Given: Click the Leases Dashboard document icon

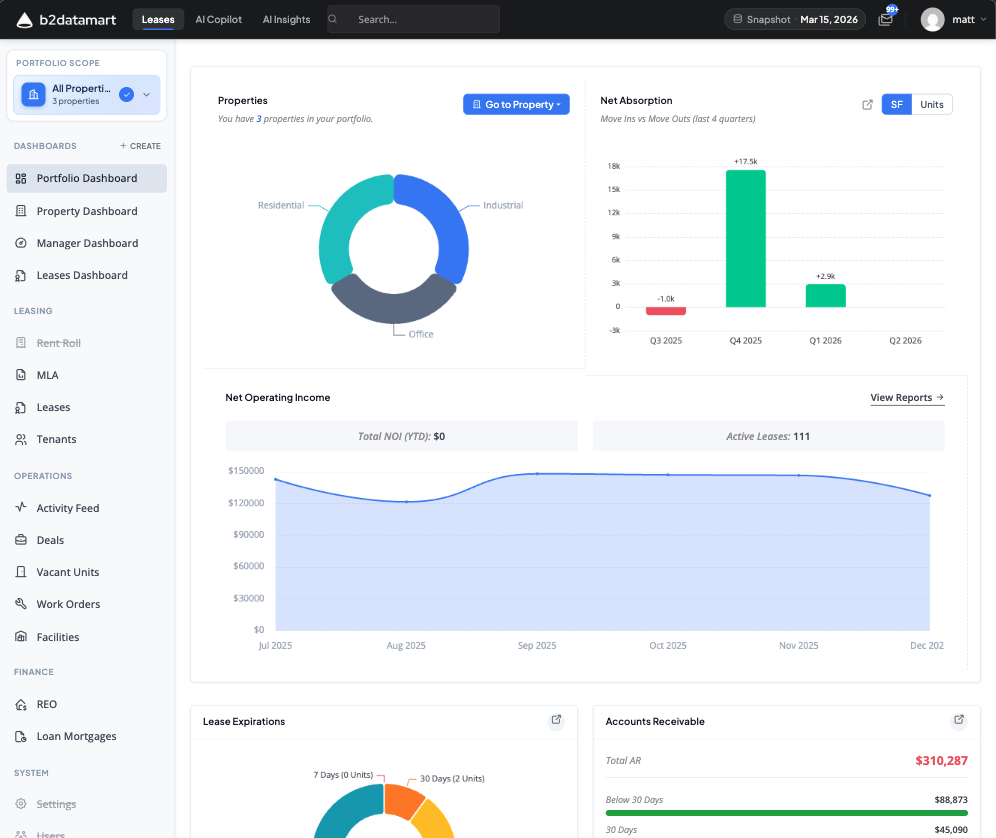Looking at the screenshot, I should pos(21,275).
